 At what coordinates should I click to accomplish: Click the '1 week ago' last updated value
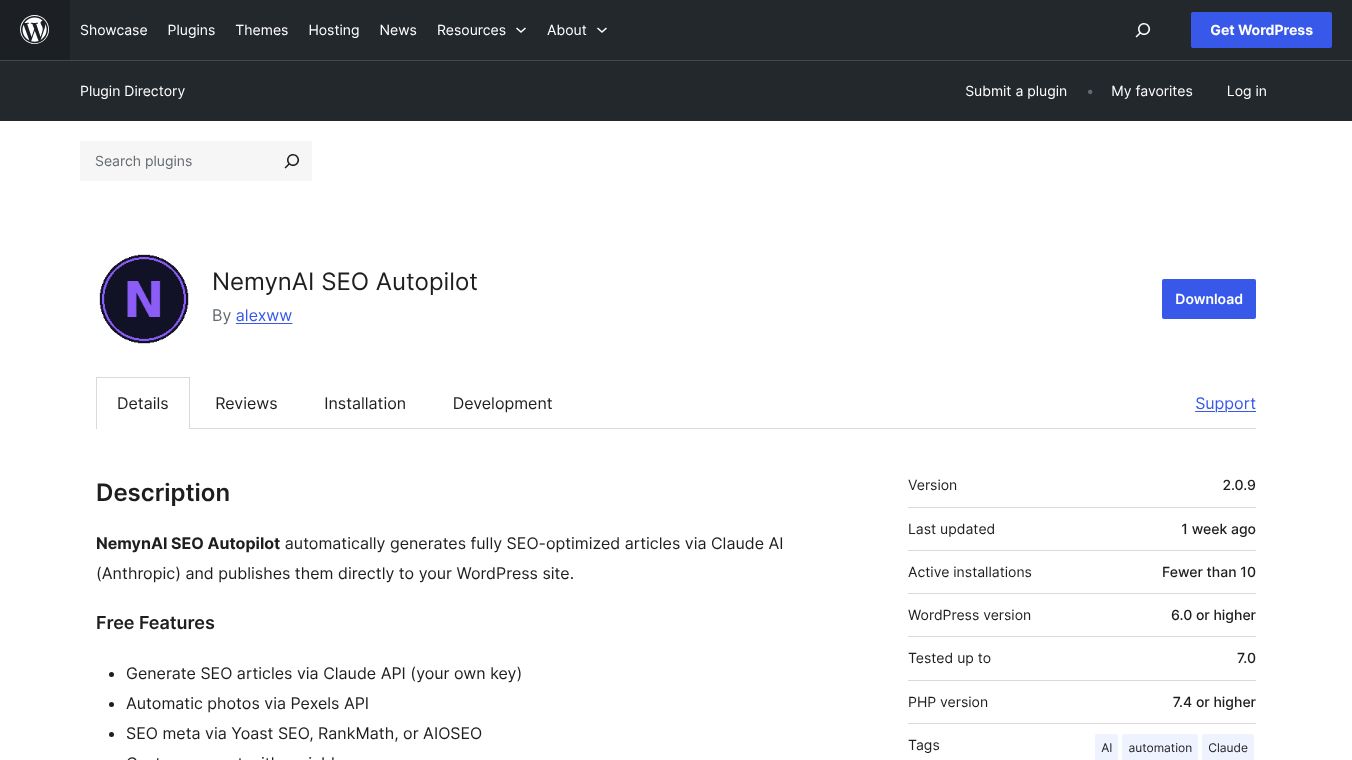pyautogui.click(x=1218, y=529)
